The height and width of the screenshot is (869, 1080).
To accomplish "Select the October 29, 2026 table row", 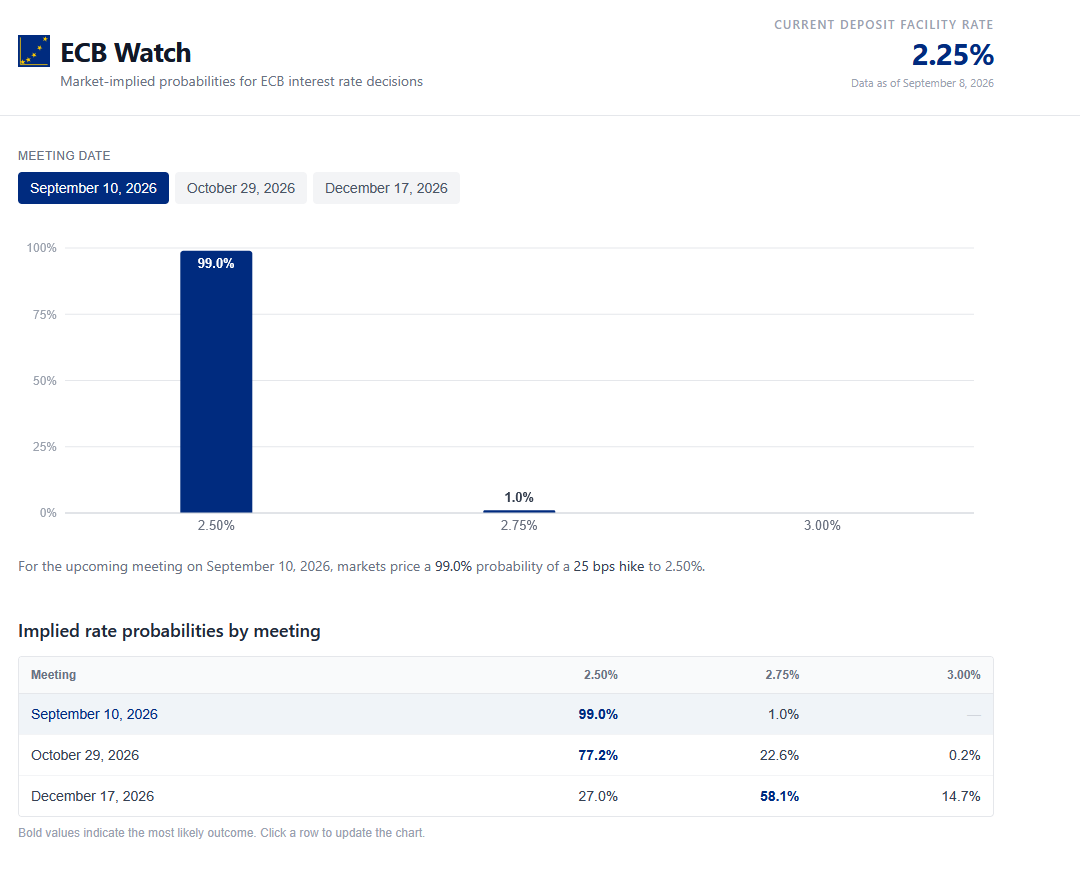I will [506, 755].
